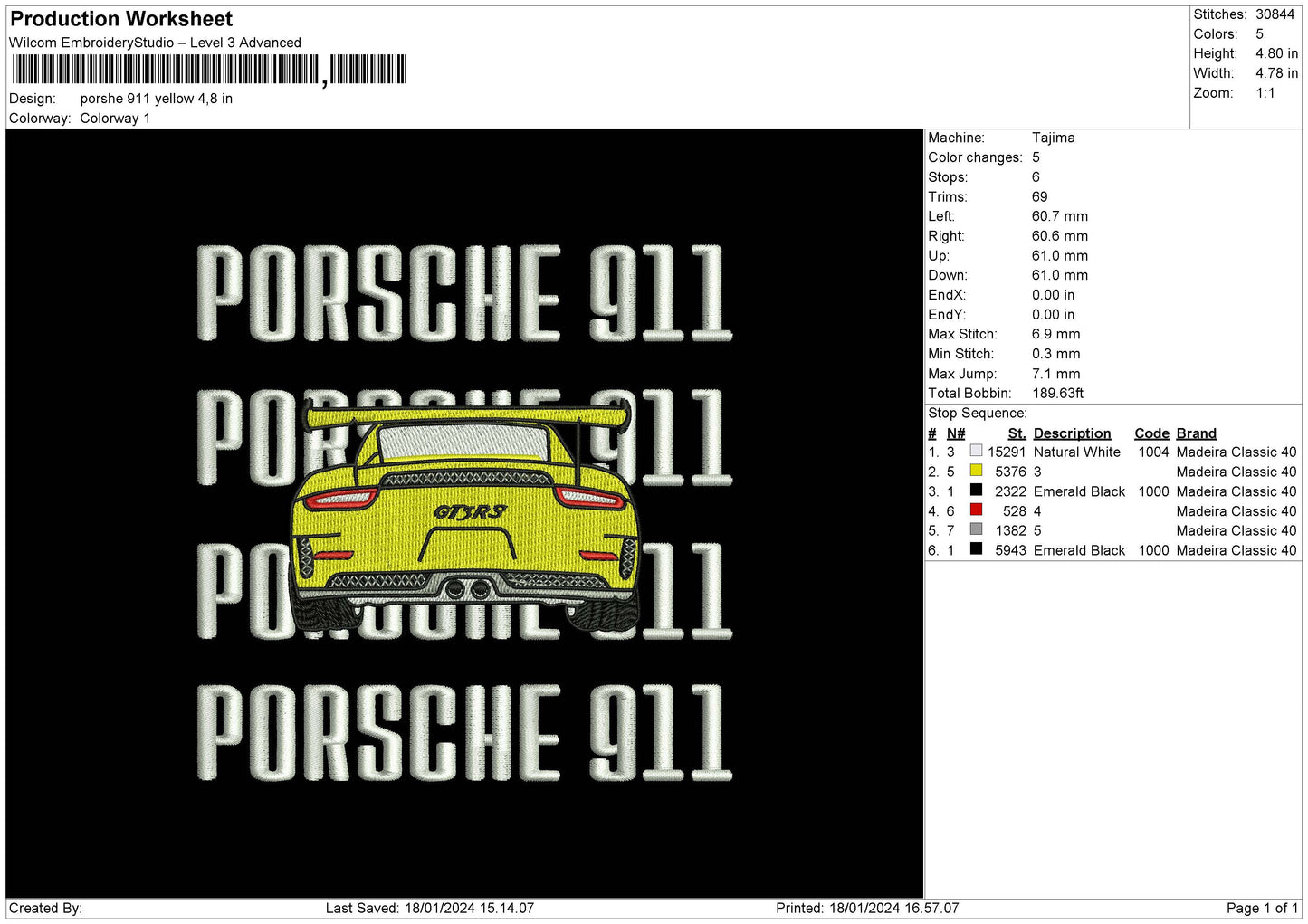Click the EndY value 0.00 in

(1053, 315)
